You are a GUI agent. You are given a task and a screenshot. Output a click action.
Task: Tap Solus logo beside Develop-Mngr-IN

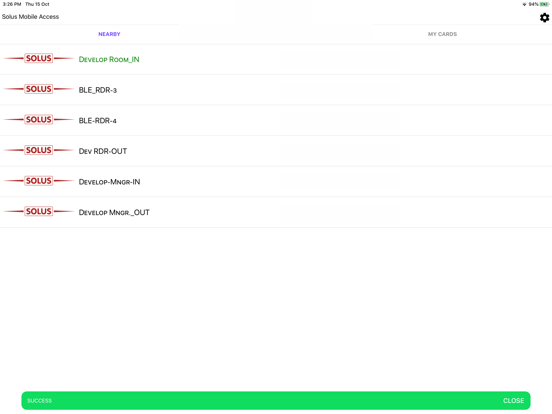(39, 181)
